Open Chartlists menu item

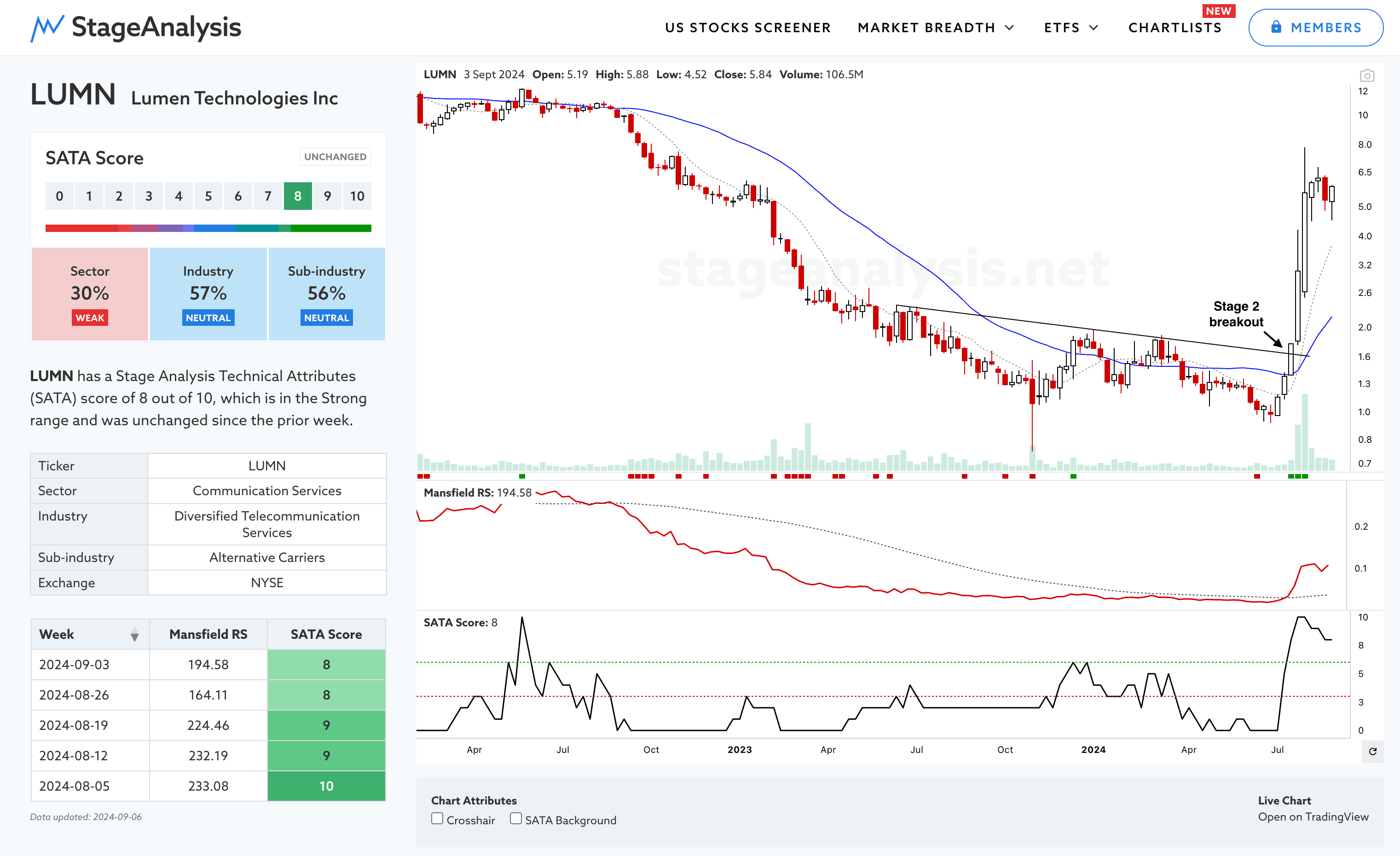tap(1175, 28)
